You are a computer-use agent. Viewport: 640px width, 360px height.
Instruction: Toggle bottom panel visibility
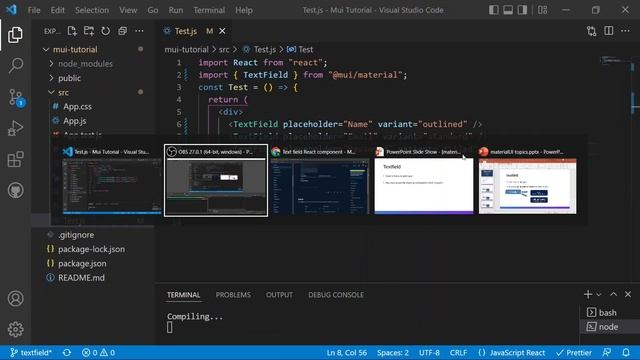508,10
